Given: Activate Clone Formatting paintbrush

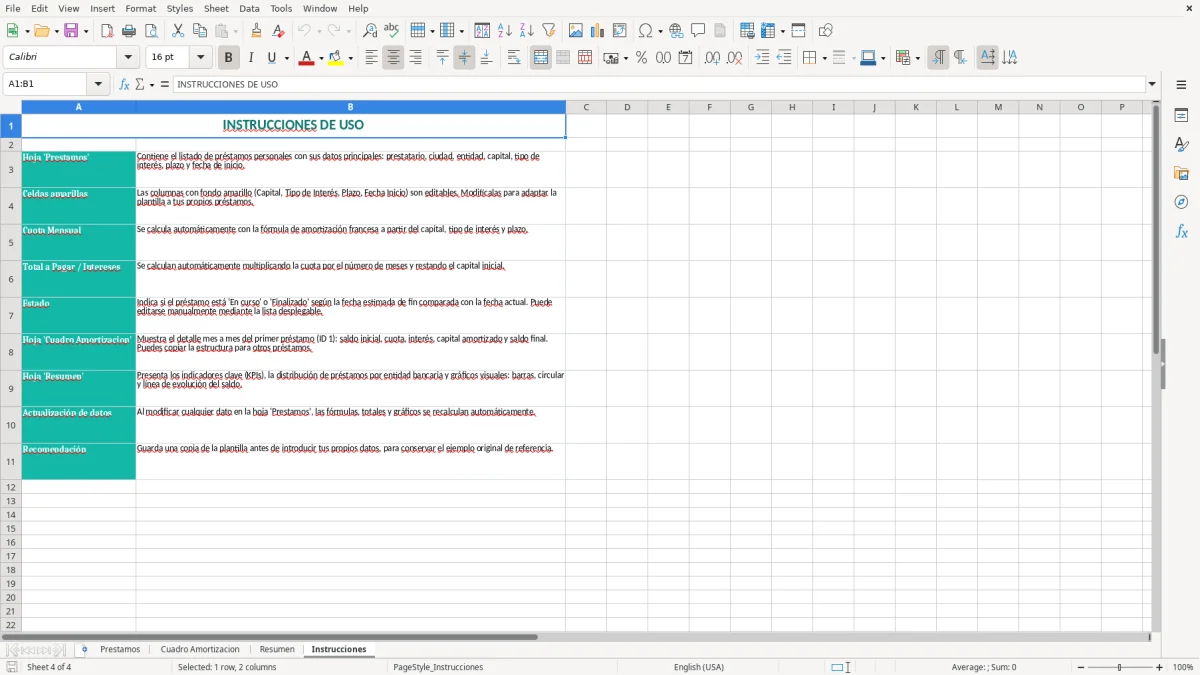Looking at the screenshot, I should pyautogui.click(x=256, y=31).
